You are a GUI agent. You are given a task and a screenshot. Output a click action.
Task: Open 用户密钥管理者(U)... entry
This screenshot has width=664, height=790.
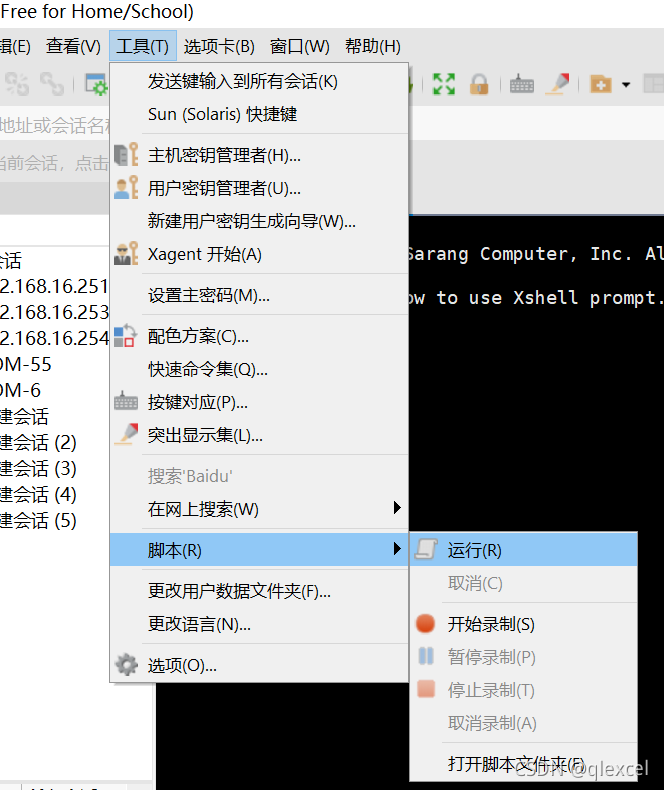(259, 188)
